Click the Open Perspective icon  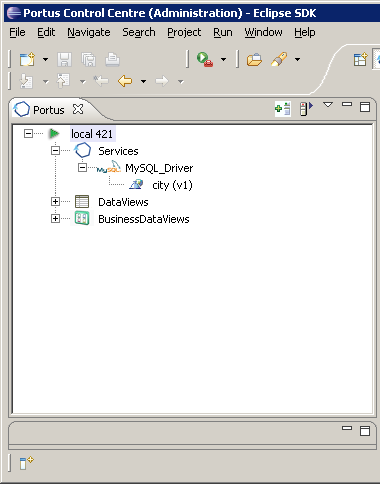pos(360,60)
